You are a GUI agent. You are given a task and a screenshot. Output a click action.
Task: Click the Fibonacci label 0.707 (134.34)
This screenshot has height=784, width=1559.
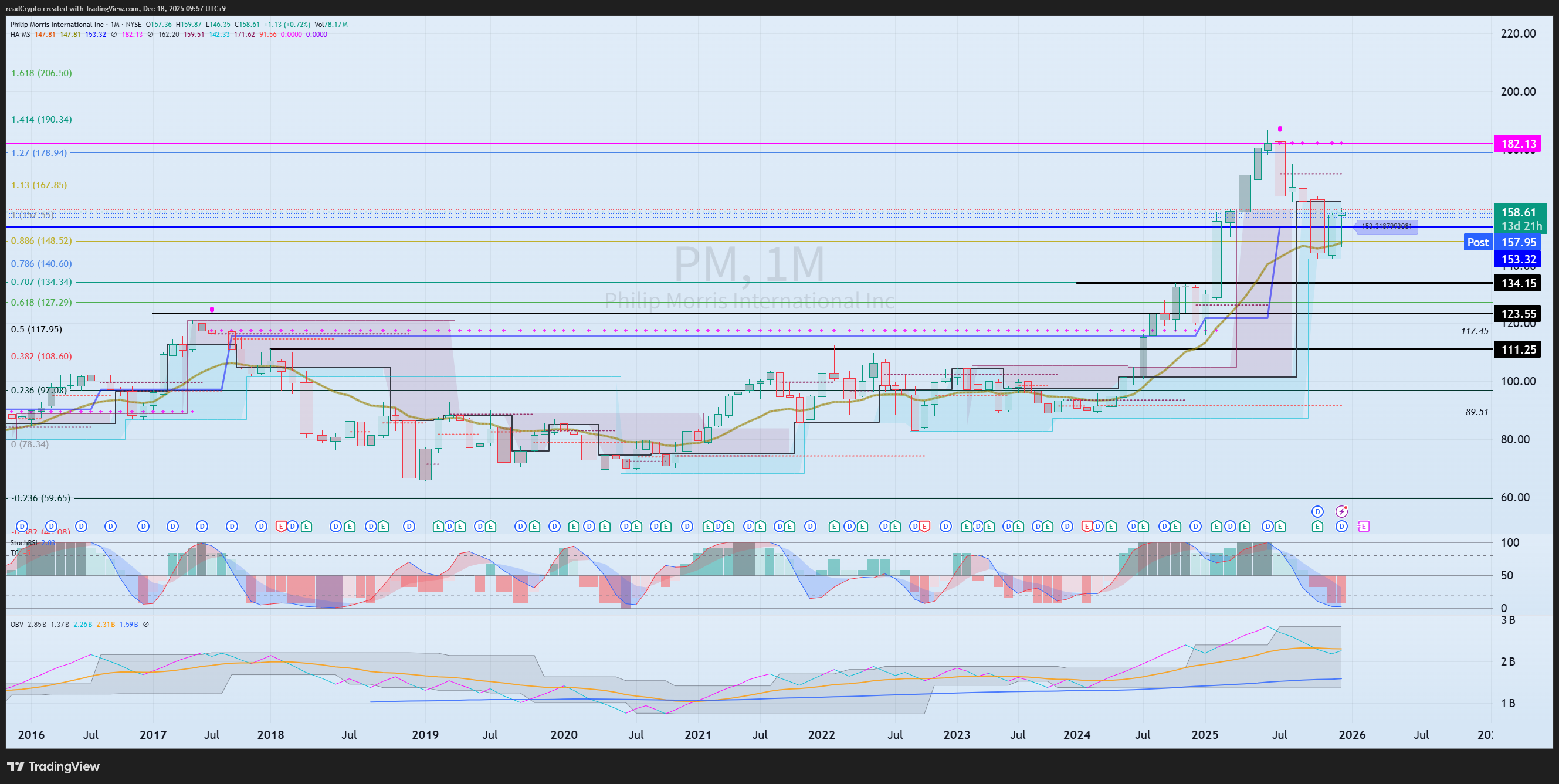[x=42, y=281]
